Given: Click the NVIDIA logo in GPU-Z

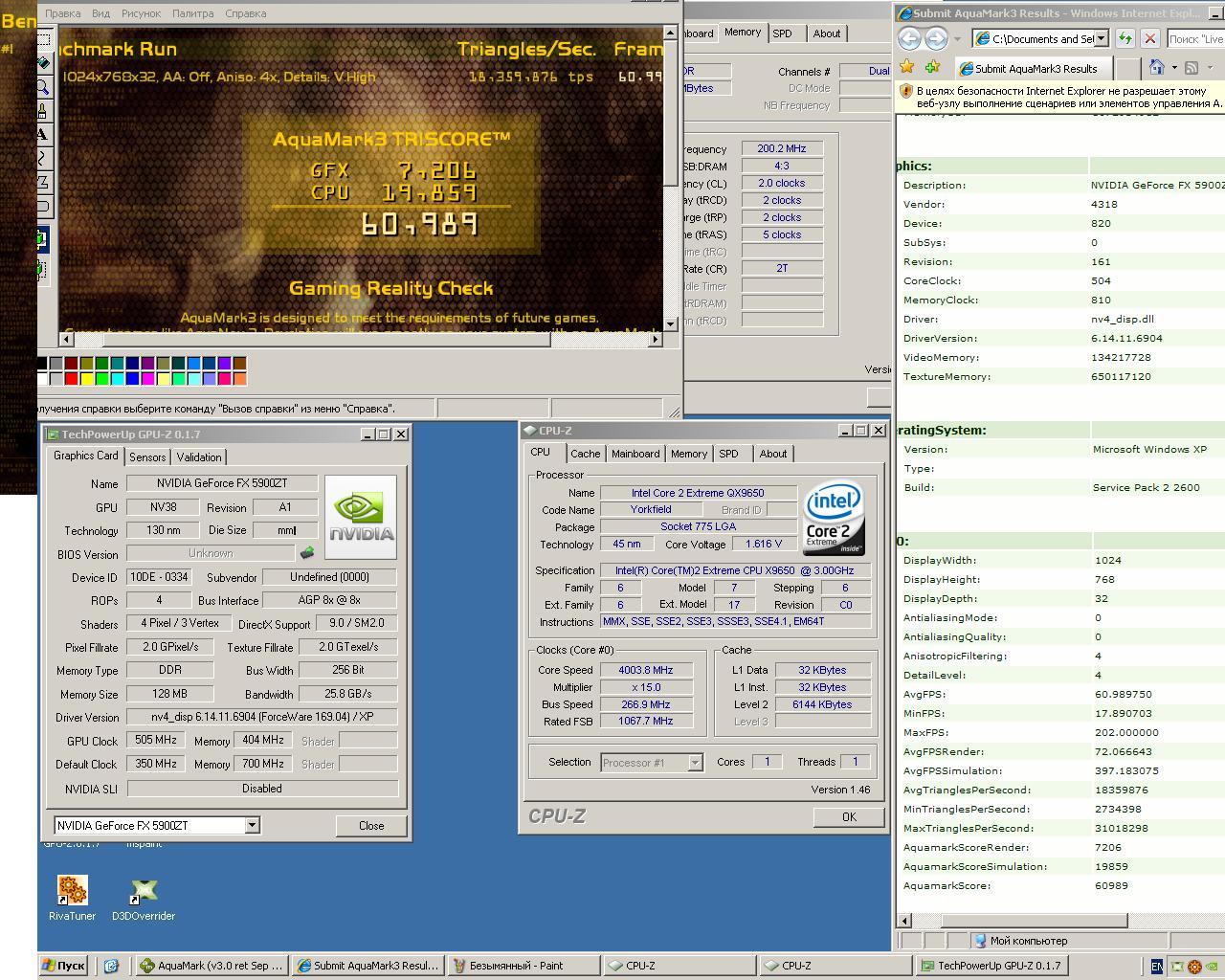Looking at the screenshot, I should tap(361, 517).
